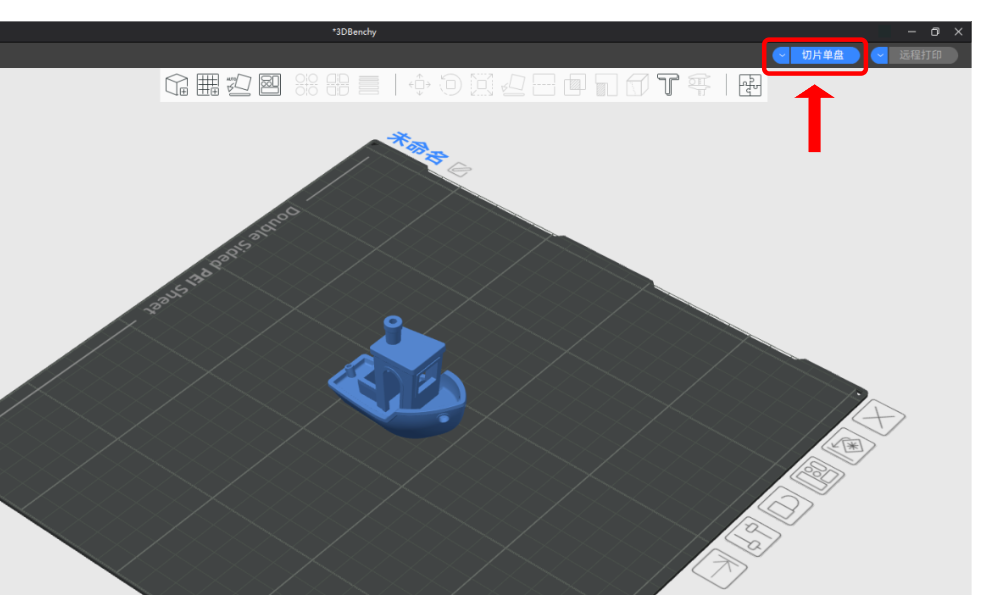Choose the Lay on Face tool
Viewport: 996px width, 595px height.
pos(513,84)
